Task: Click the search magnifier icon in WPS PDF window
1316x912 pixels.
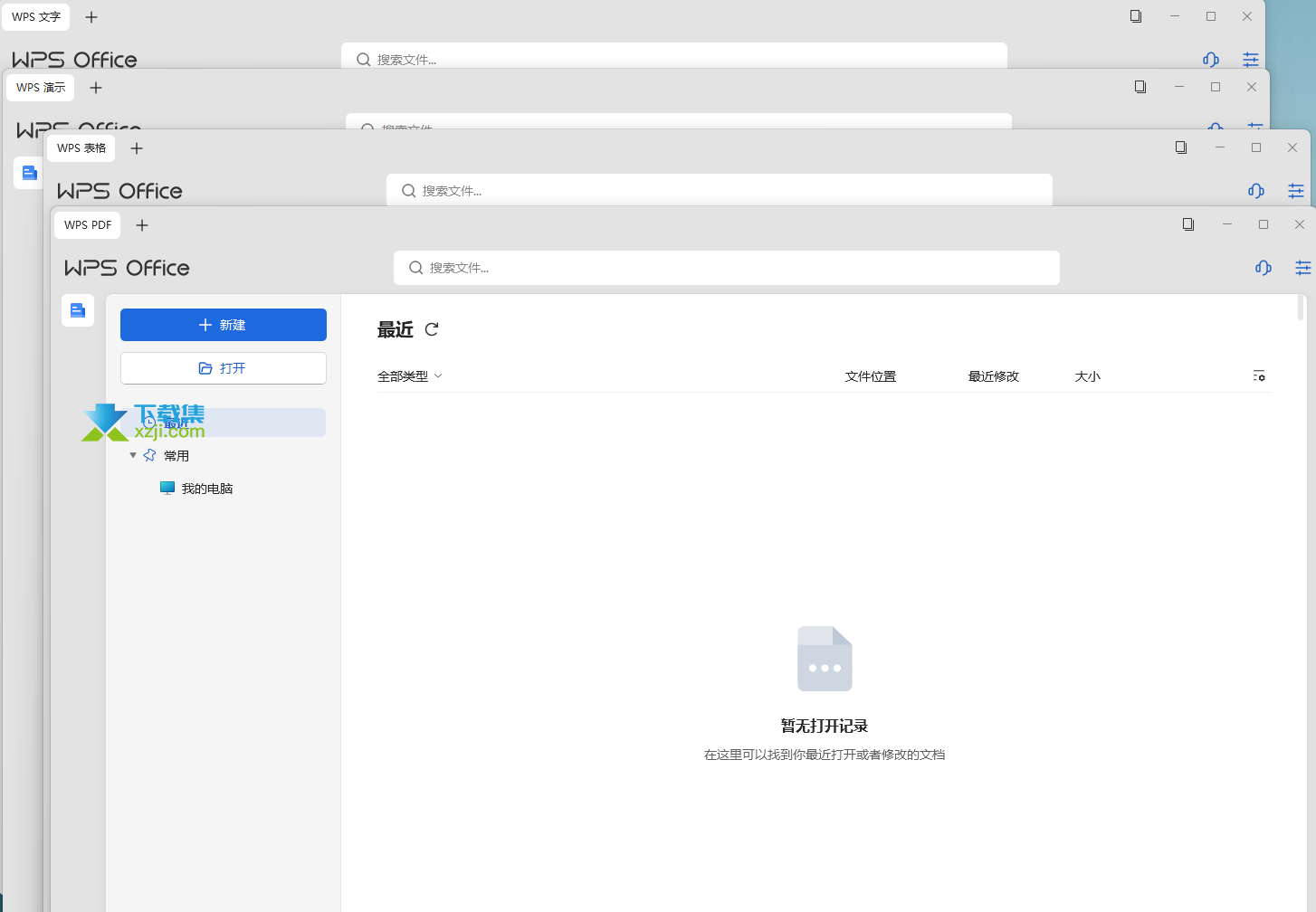Action: pos(416,268)
